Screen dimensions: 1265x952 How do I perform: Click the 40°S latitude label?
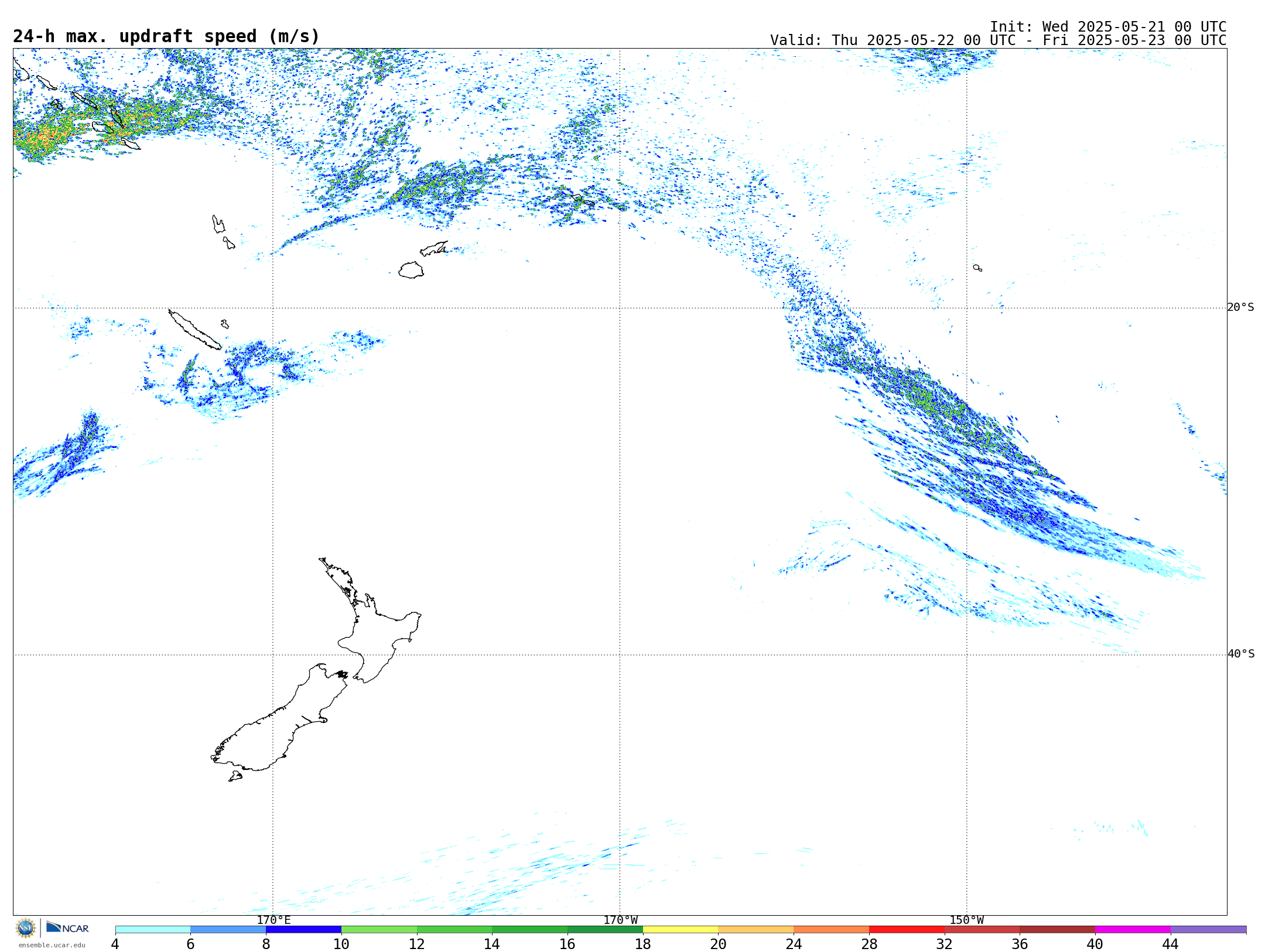1240,654
